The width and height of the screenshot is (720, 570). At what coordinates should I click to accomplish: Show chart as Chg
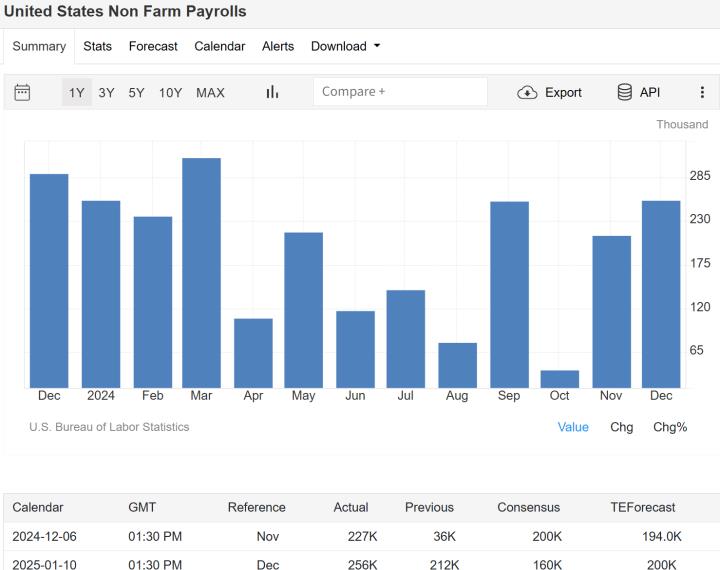(x=621, y=427)
